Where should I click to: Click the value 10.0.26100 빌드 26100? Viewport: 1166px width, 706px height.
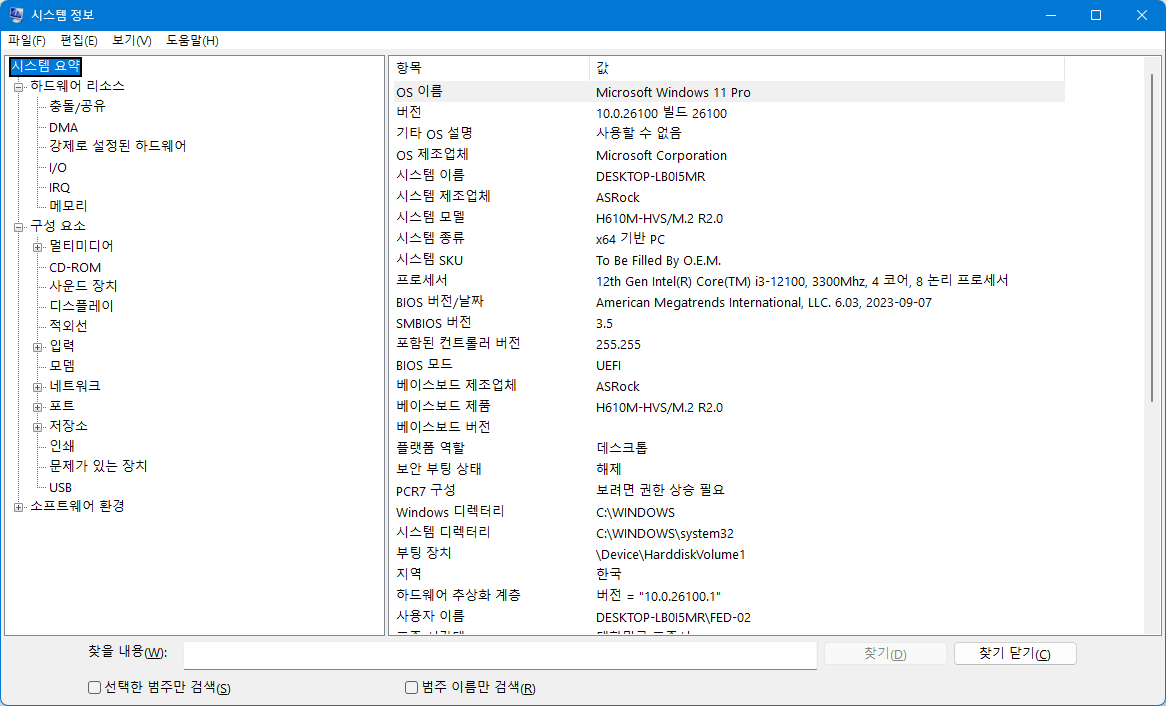(661, 113)
